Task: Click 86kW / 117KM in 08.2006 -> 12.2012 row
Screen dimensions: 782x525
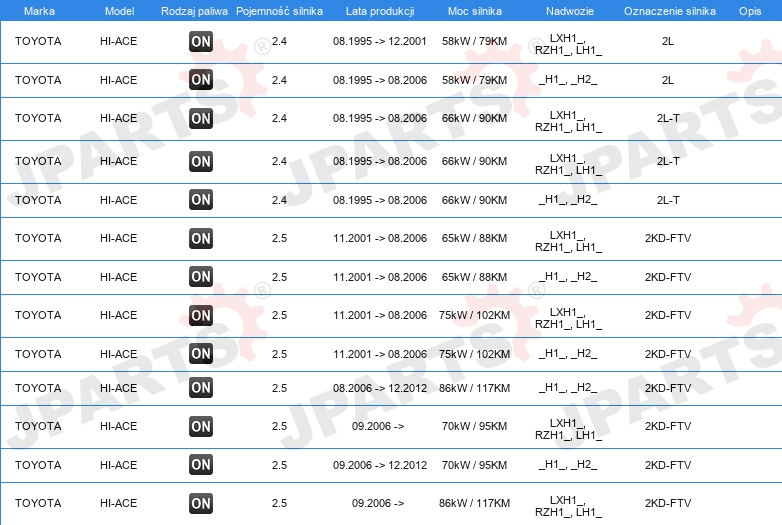Action: click(x=474, y=388)
